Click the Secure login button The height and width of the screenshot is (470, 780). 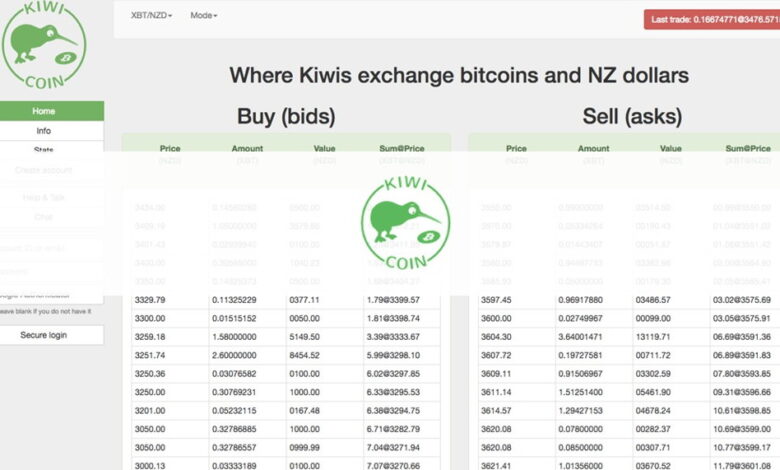pyautogui.click(x=52, y=335)
